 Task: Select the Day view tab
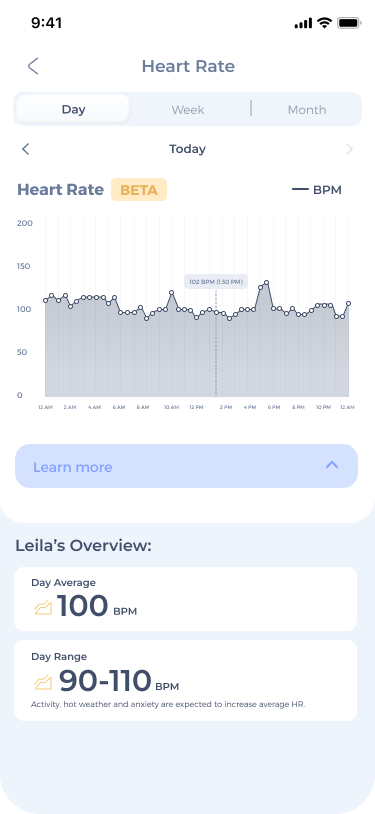click(x=73, y=110)
